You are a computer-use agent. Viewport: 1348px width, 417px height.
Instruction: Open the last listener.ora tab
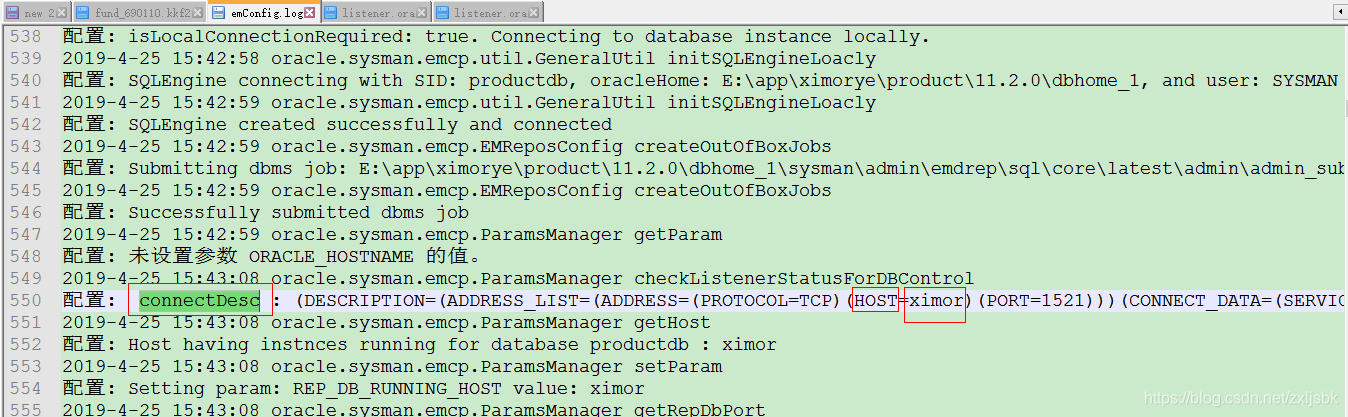[x=488, y=13]
